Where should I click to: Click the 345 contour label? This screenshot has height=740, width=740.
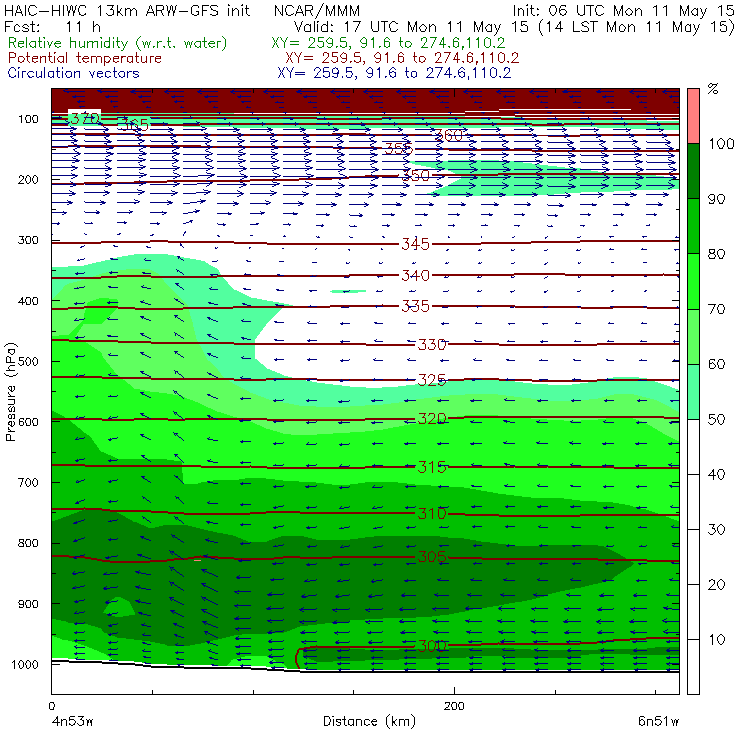[416, 244]
